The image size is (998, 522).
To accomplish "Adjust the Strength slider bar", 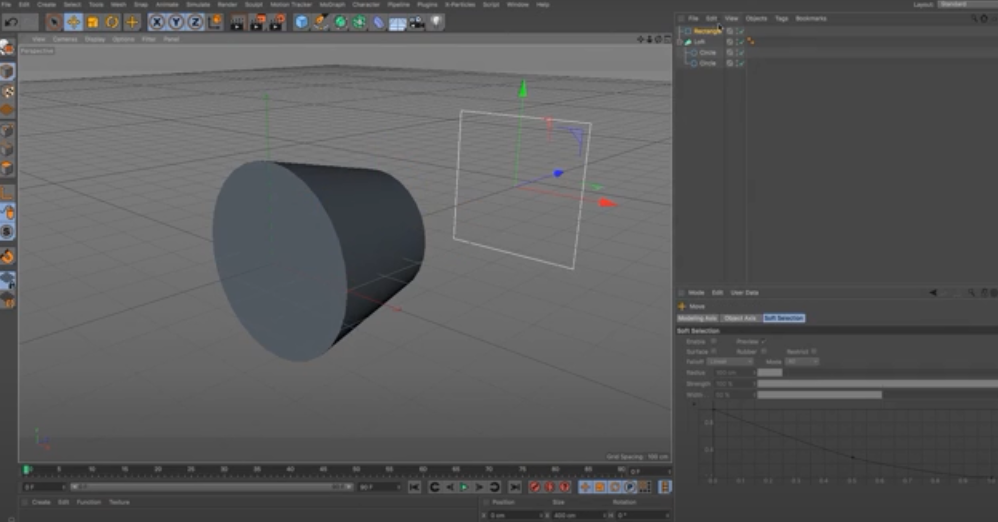I will [878, 384].
